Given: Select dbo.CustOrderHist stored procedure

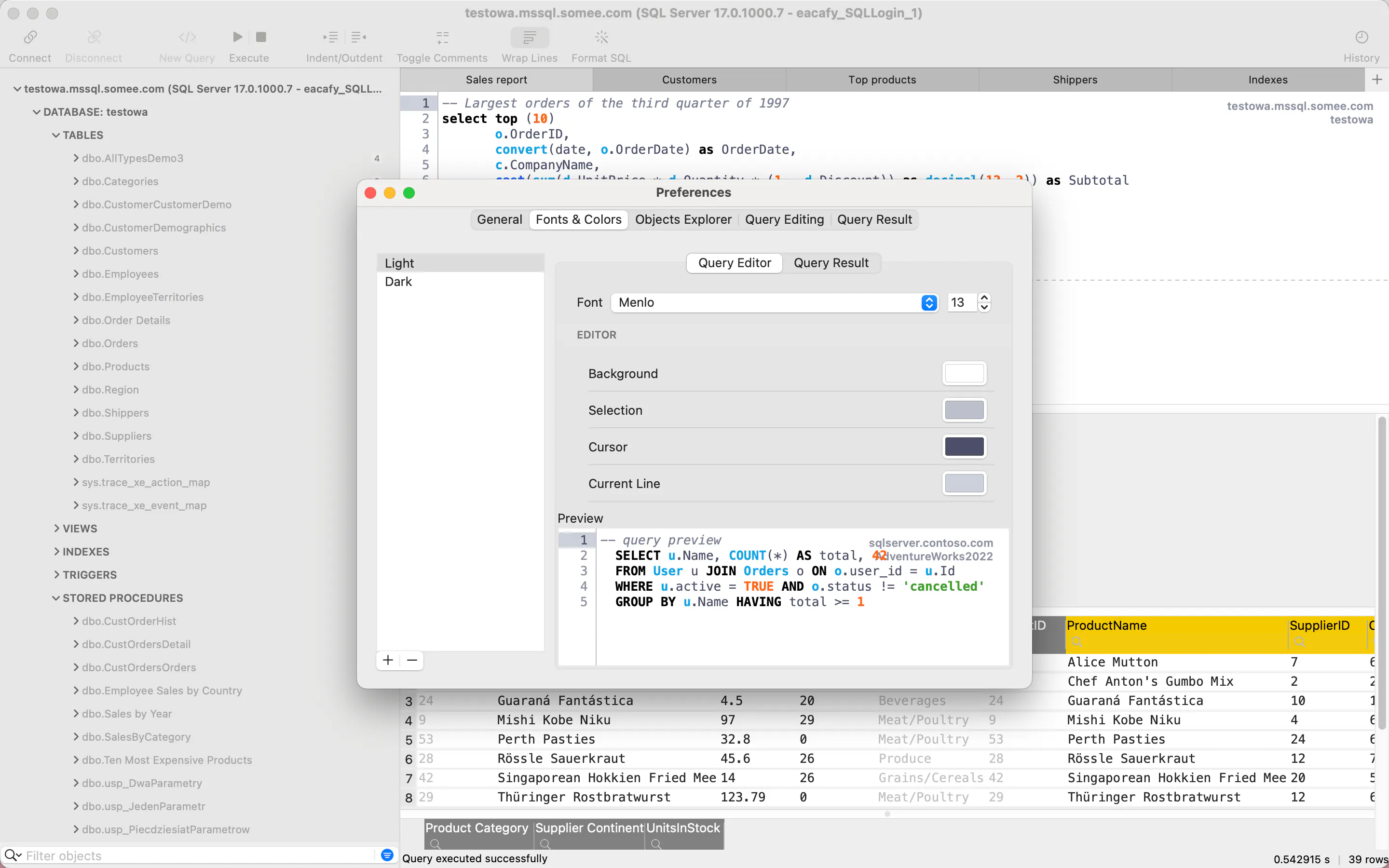Looking at the screenshot, I should (129, 621).
